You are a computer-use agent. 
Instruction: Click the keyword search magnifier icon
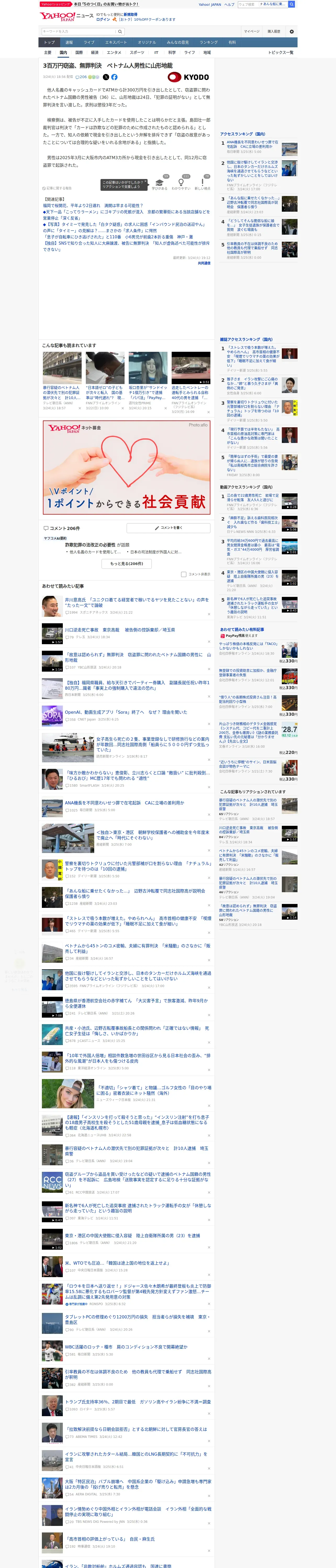(x=120, y=32)
